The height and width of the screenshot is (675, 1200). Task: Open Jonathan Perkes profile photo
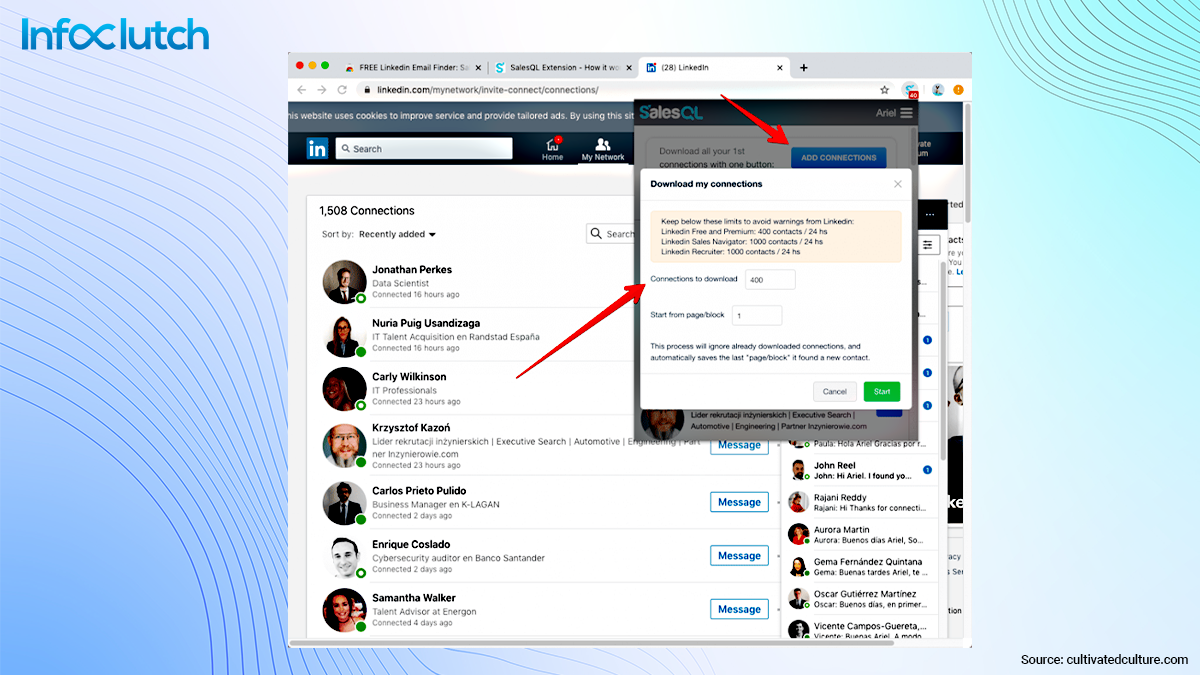tap(344, 282)
